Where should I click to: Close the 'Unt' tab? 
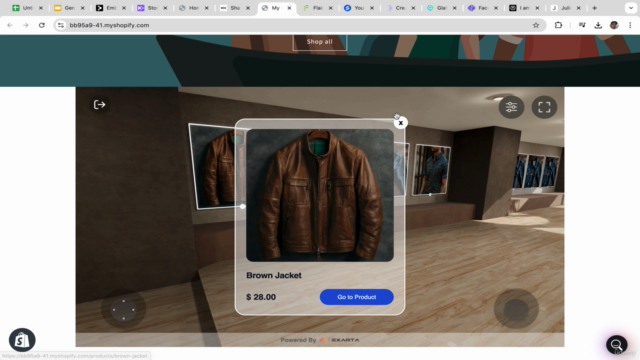tap(41, 8)
